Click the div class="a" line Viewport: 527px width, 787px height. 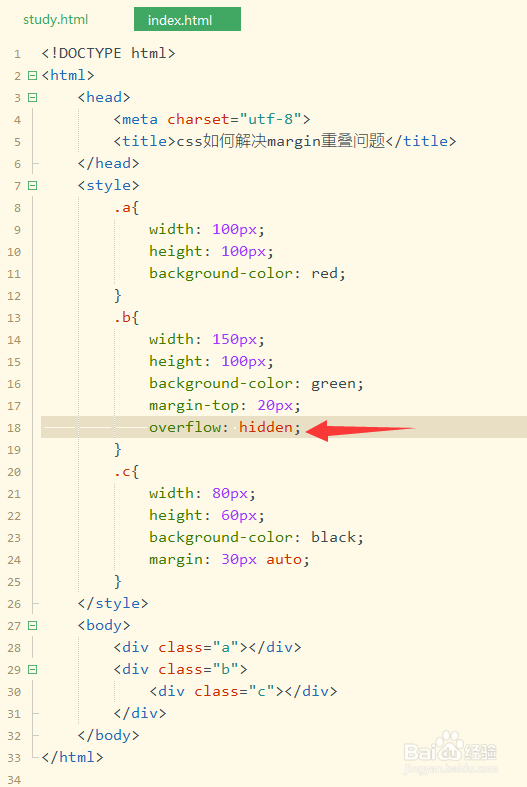207,647
